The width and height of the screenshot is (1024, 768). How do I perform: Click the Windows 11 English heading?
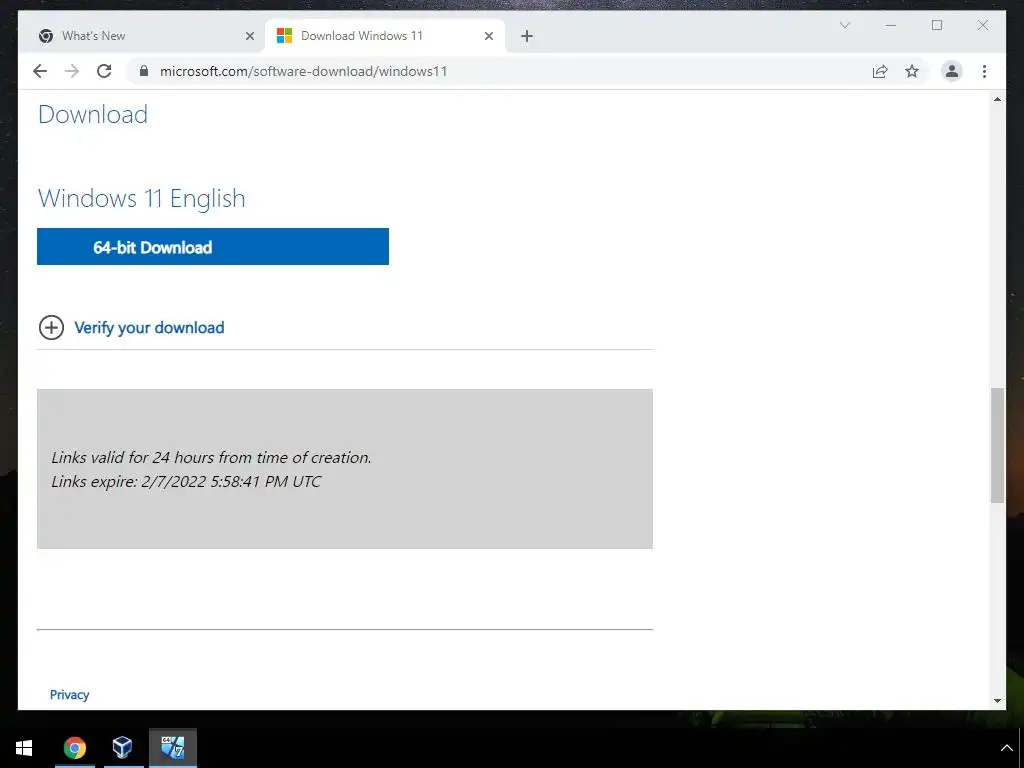142,199
